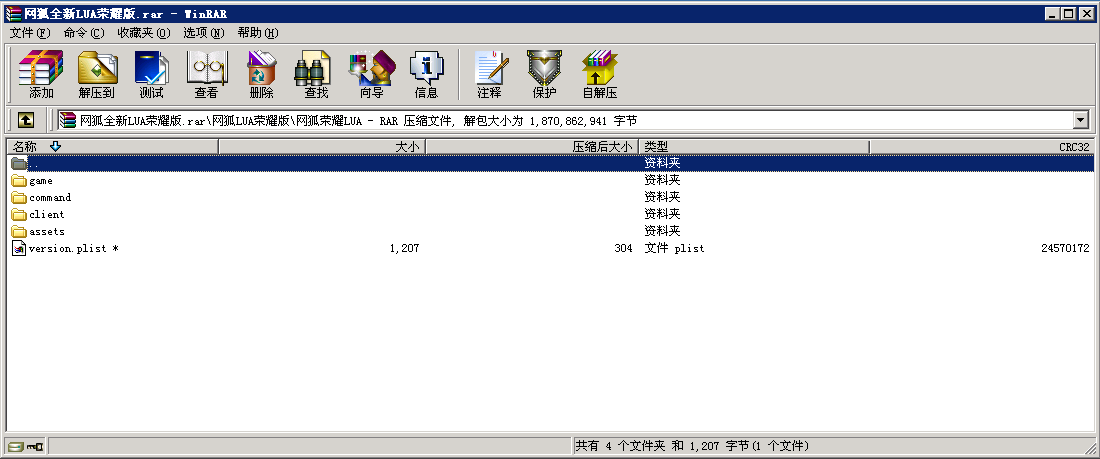Screen dimensions: 1100x459
Task: Open the 查看 (View) toolbar icon
Action: coord(206,74)
